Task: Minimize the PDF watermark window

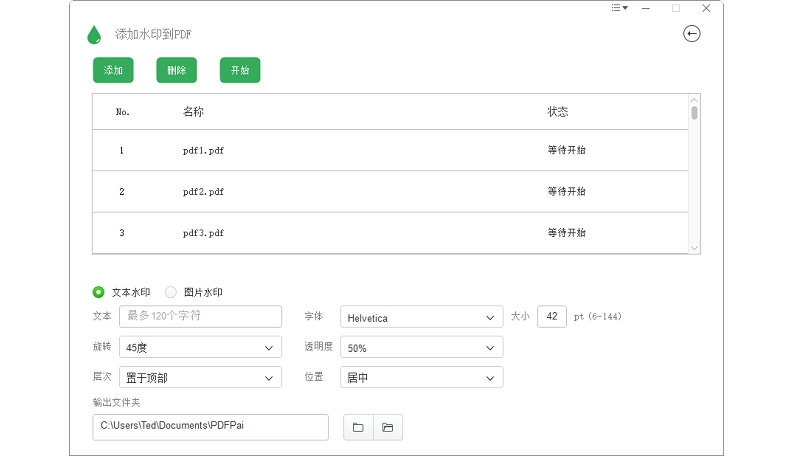Action: [648, 8]
